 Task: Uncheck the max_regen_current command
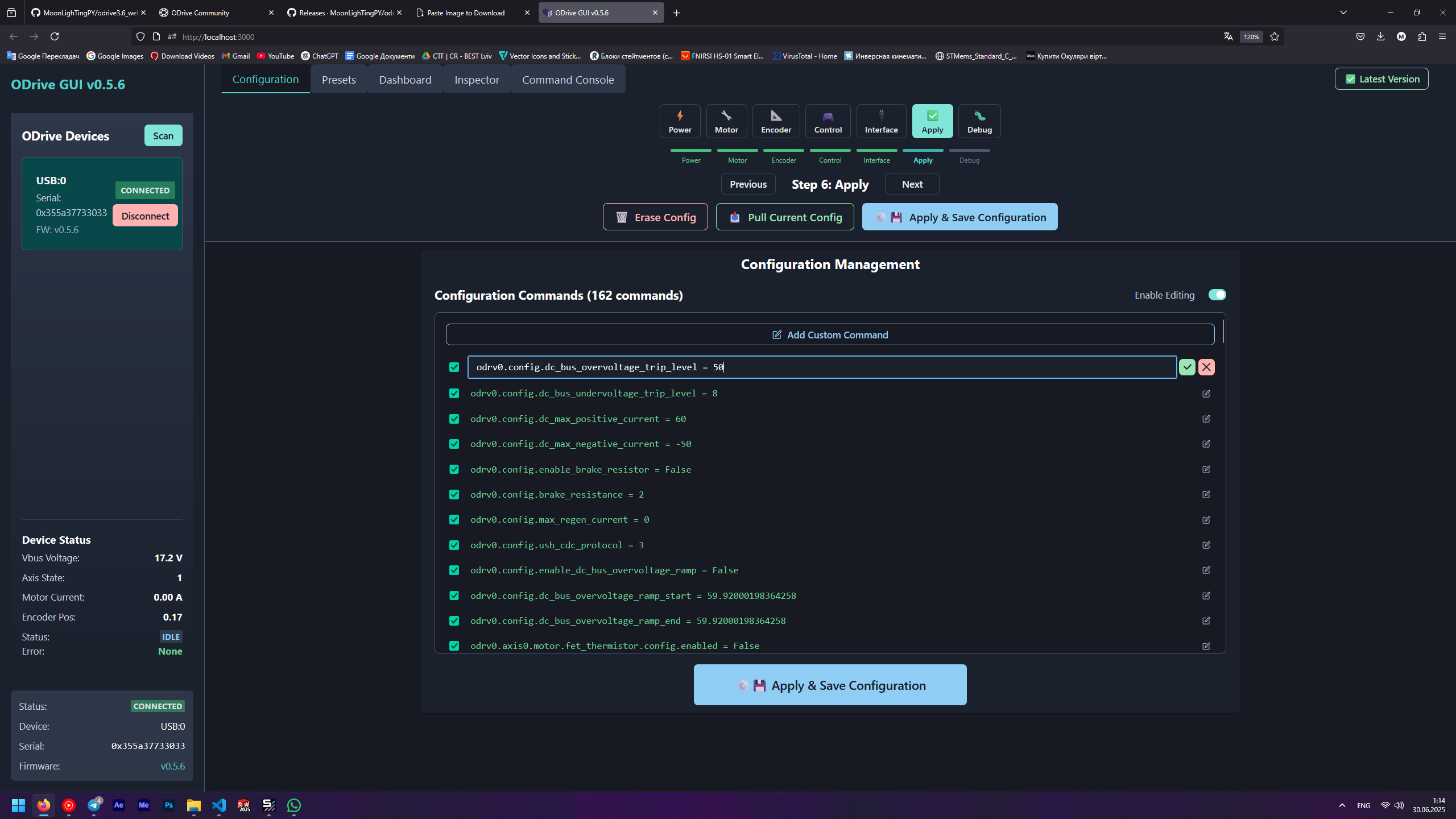click(x=454, y=520)
